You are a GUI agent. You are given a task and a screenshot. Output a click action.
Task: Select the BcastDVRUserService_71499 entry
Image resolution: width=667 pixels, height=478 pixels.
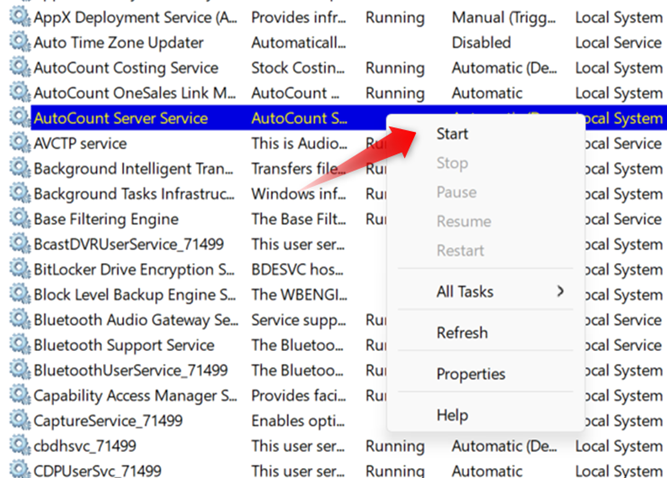click(128, 244)
